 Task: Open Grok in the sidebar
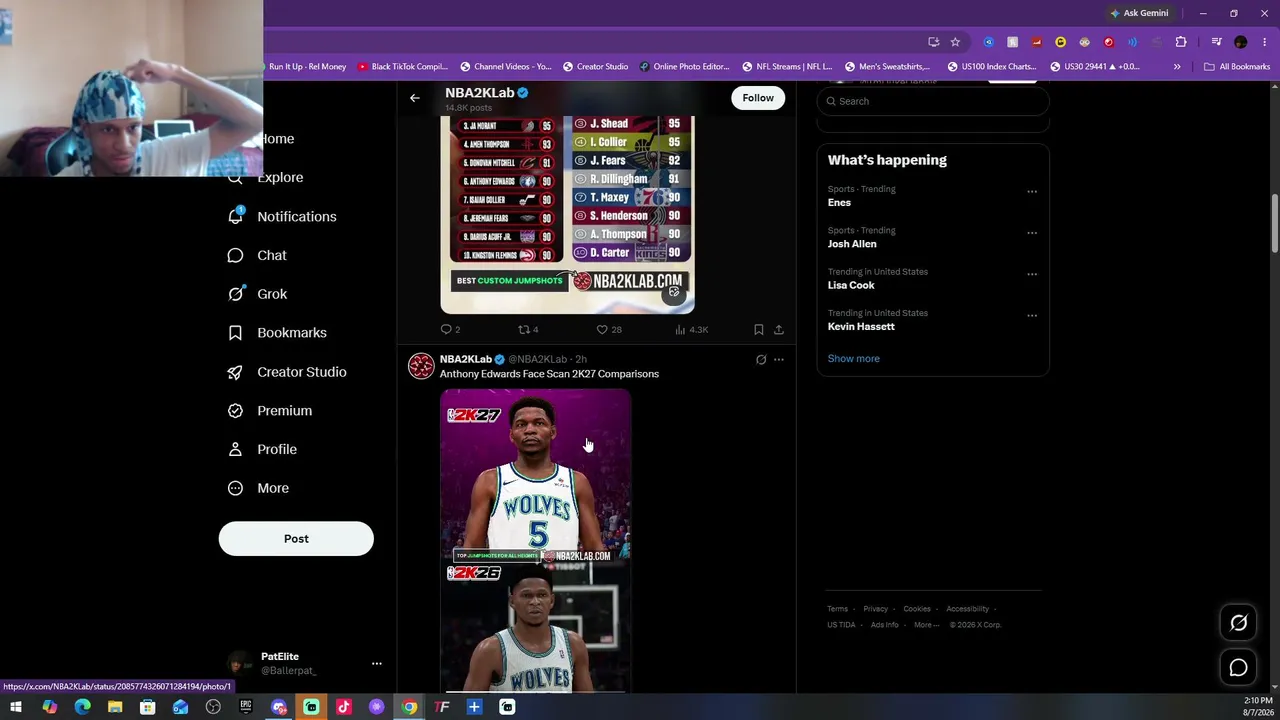pos(257,294)
